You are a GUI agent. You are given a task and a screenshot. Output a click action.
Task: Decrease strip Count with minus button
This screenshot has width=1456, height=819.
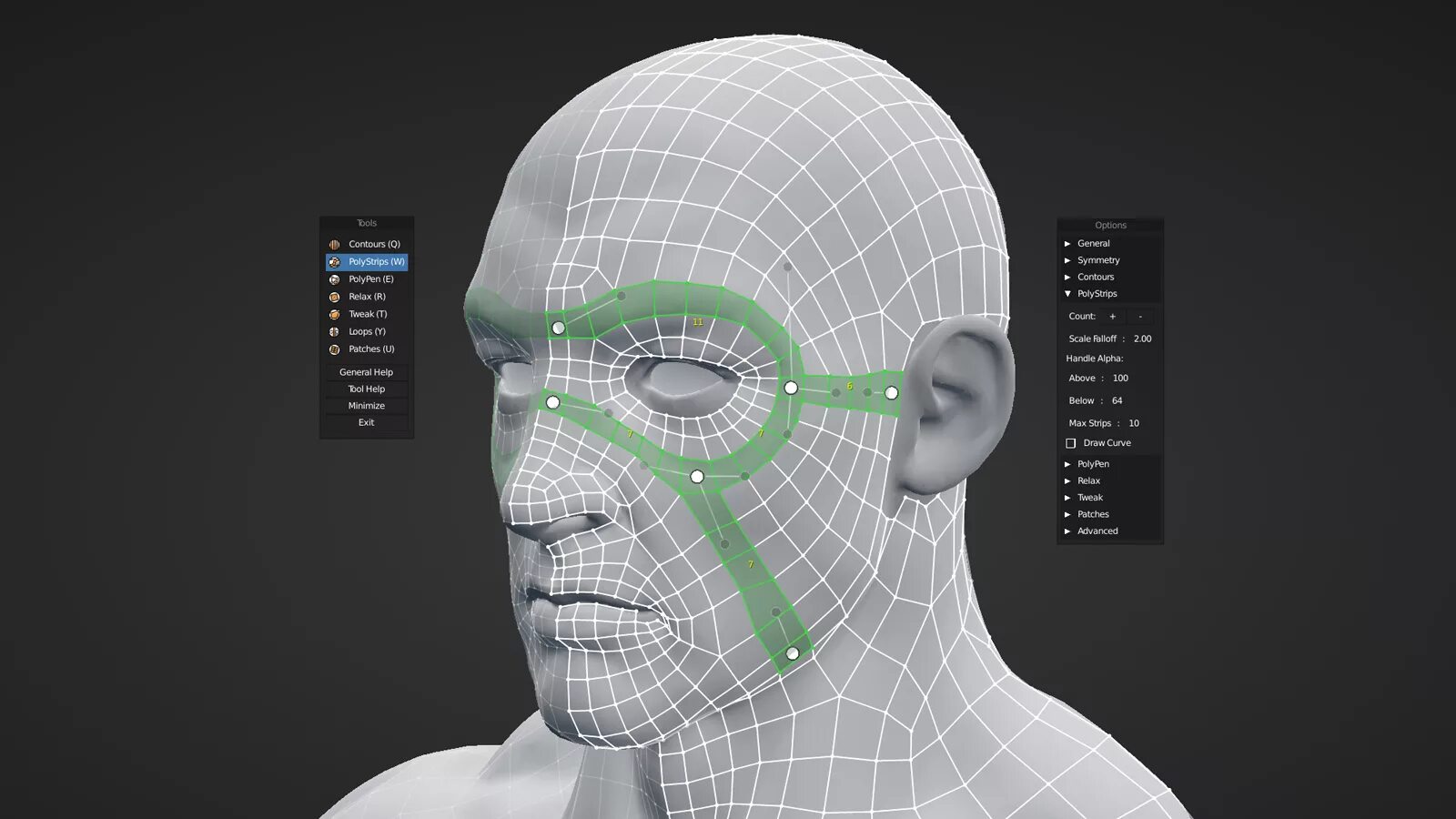click(1140, 317)
